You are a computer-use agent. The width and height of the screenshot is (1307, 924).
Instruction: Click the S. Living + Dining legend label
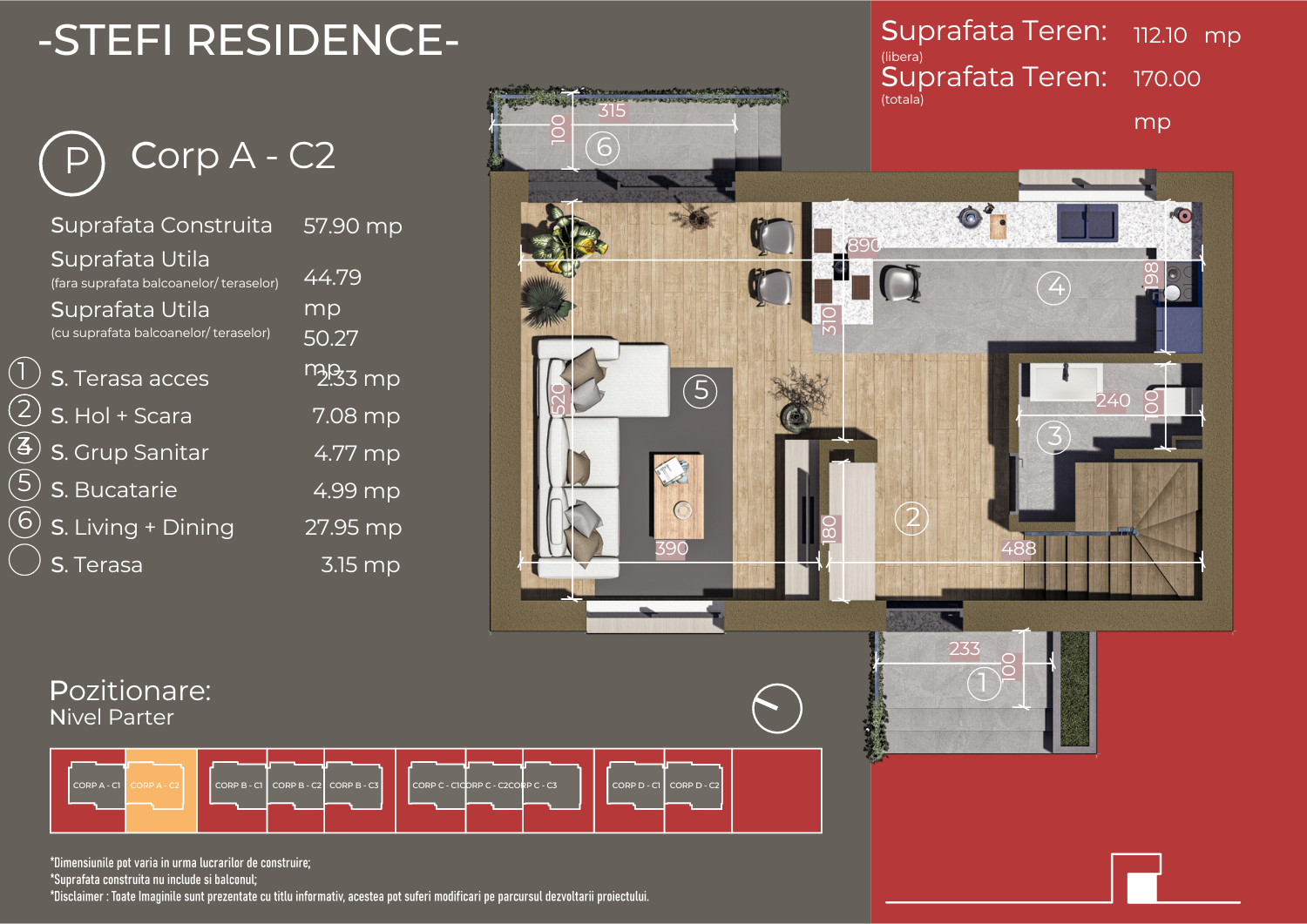pyautogui.click(x=142, y=528)
